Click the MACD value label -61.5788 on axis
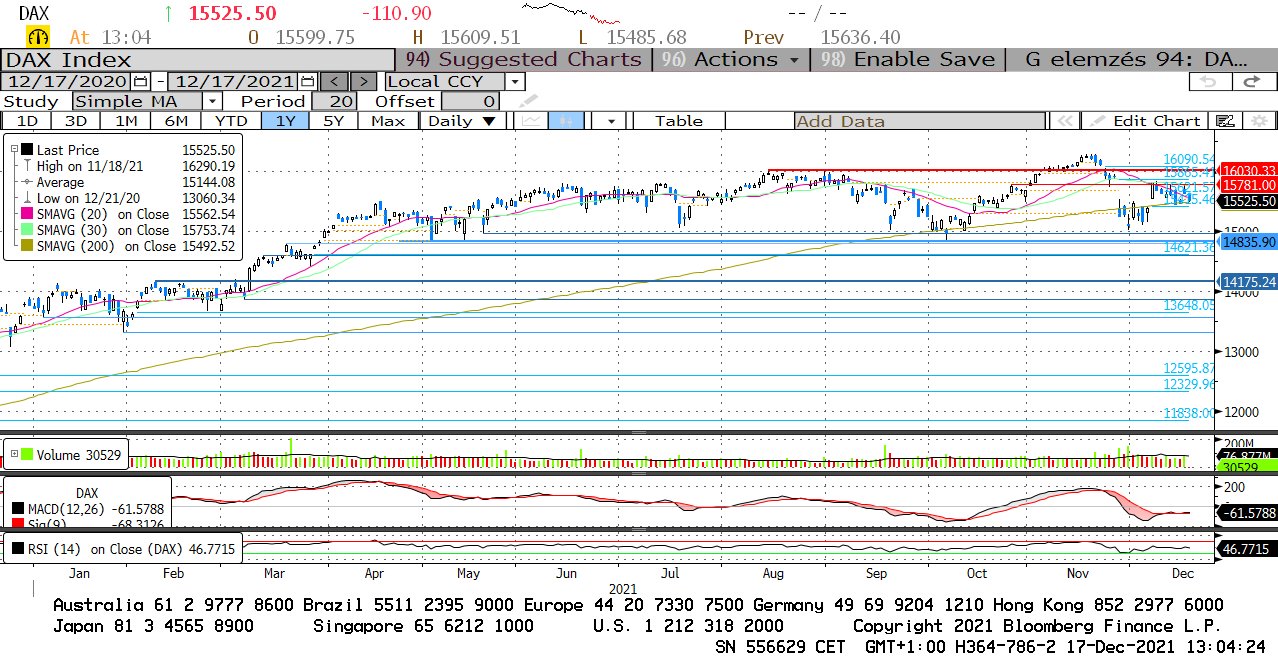 point(1249,513)
